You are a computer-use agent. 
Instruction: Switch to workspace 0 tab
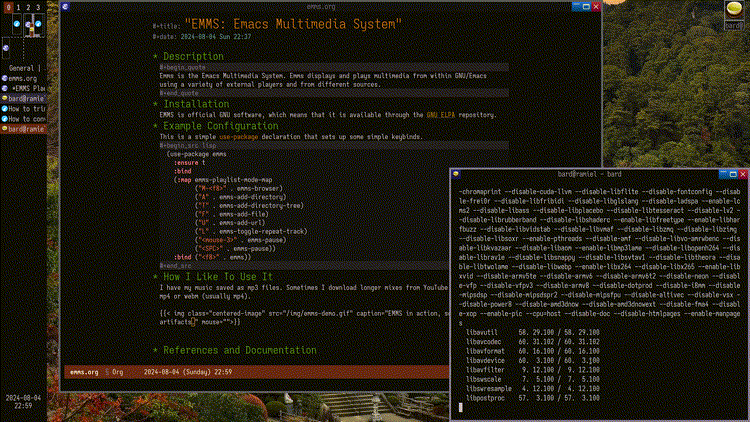click(x=9, y=7)
